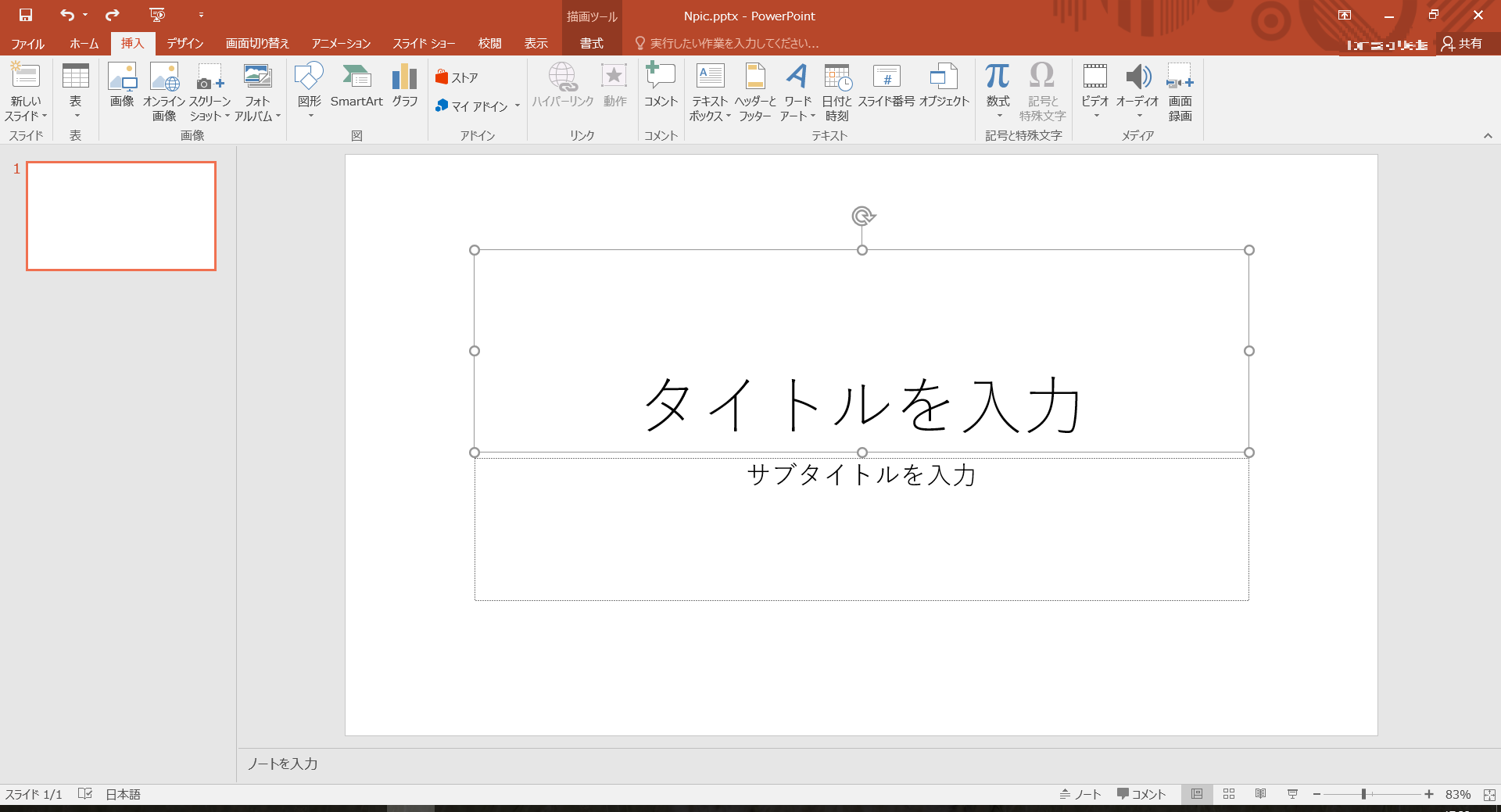The image size is (1501, 812).
Task: Open the ファイル tab
Action: pyautogui.click(x=27, y=44)
